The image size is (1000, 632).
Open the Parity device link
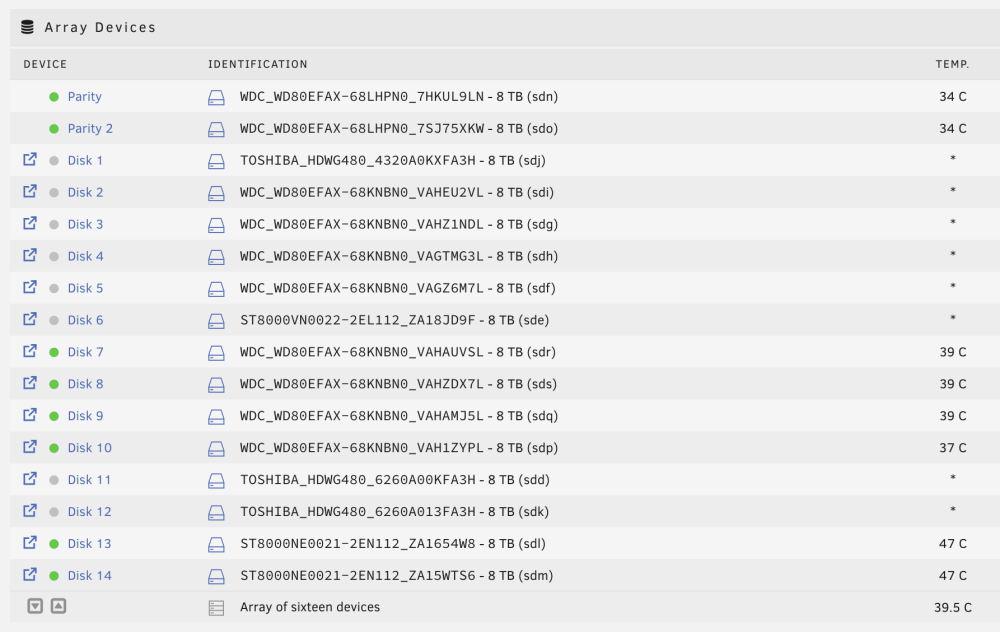[x=85, y=96]
